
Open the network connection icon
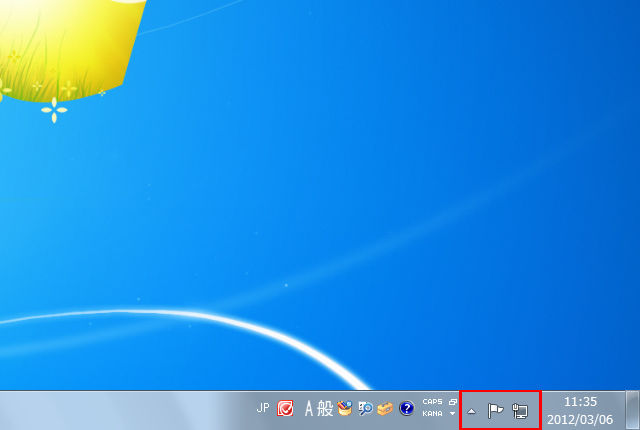pyautogui.click(x=520, y=410)
